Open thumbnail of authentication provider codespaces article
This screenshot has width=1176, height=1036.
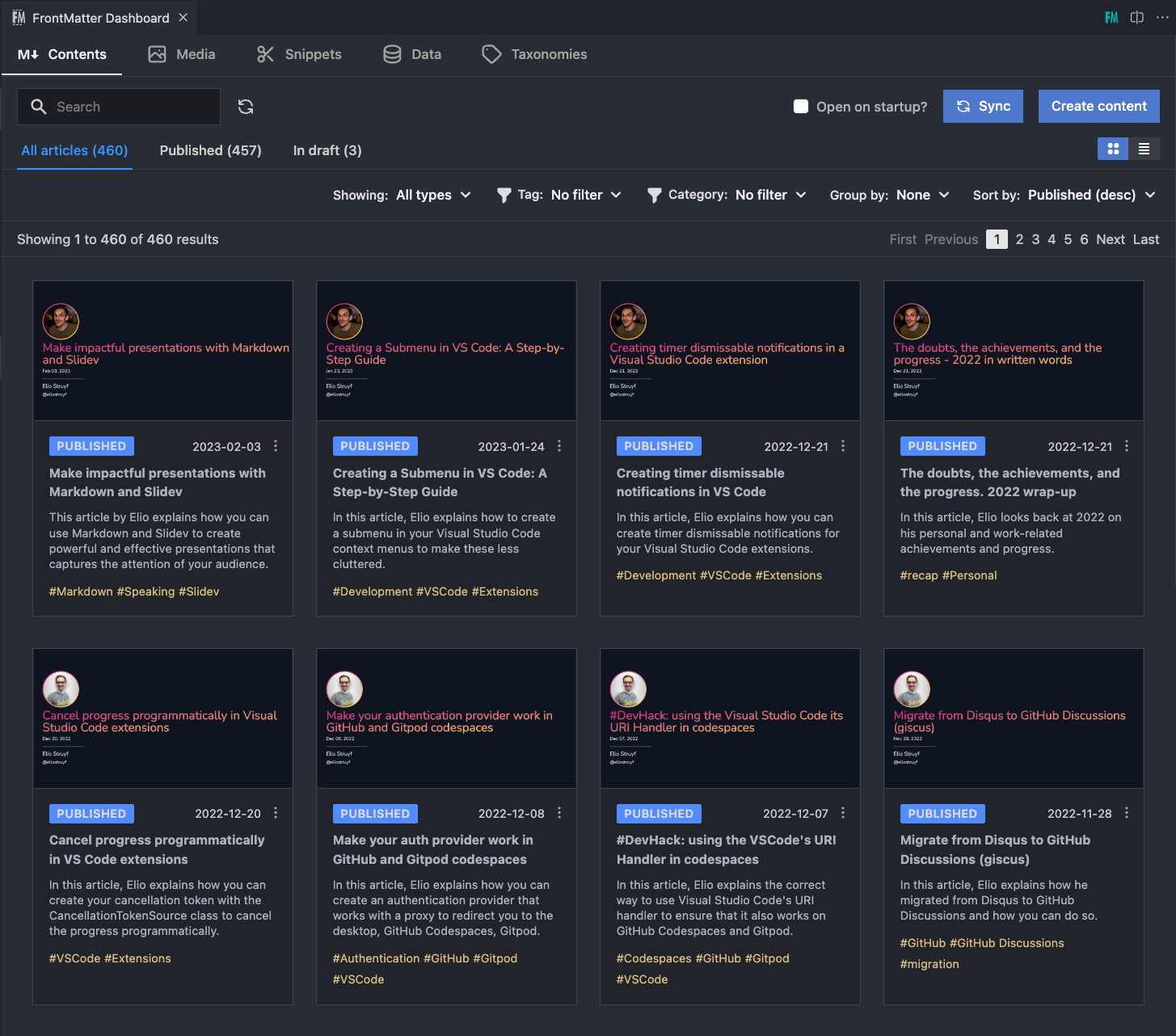pyautogui.click(x=446, y=718)
